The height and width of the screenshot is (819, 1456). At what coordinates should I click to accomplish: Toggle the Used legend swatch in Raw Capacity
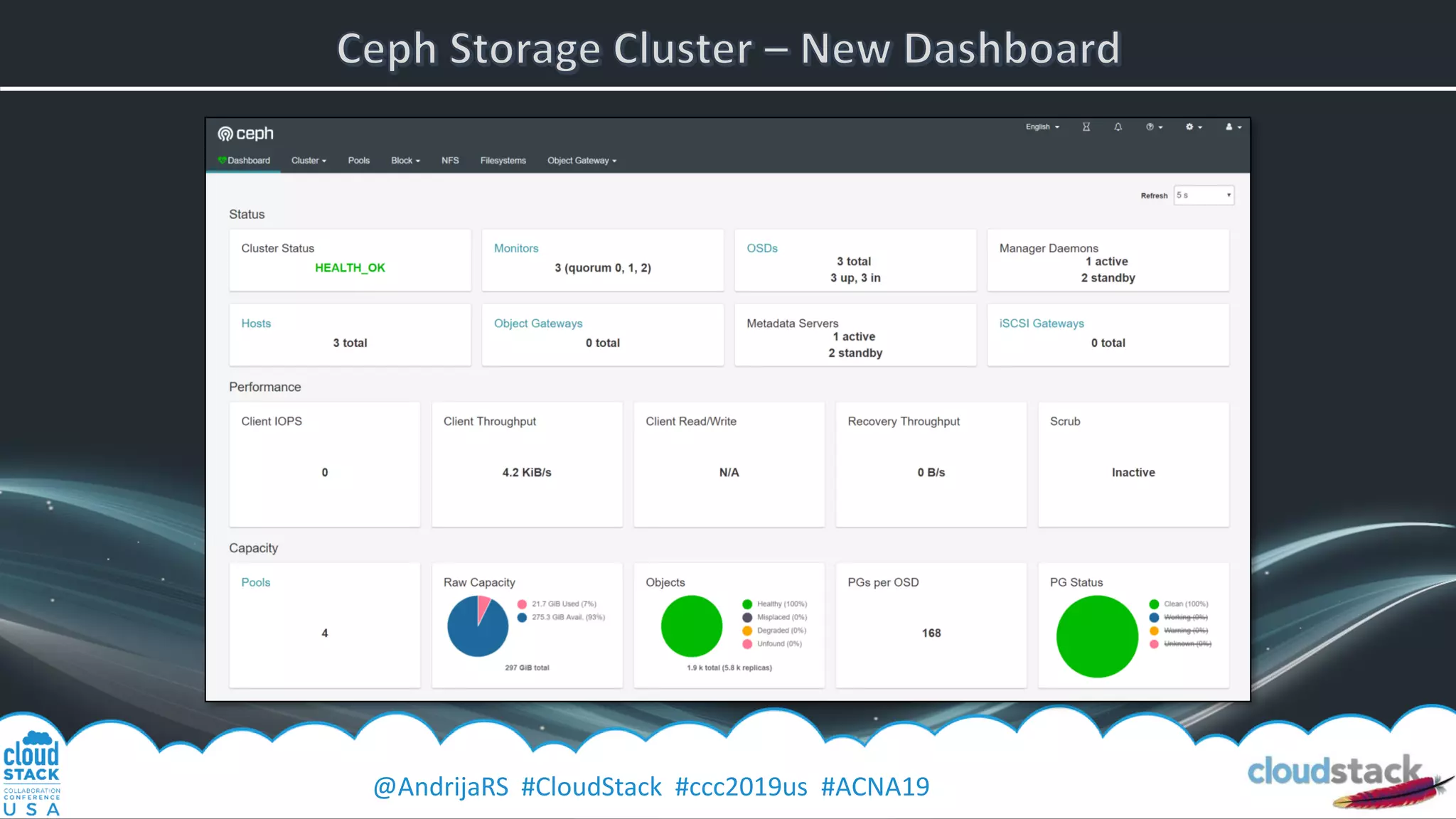(522, 604)
